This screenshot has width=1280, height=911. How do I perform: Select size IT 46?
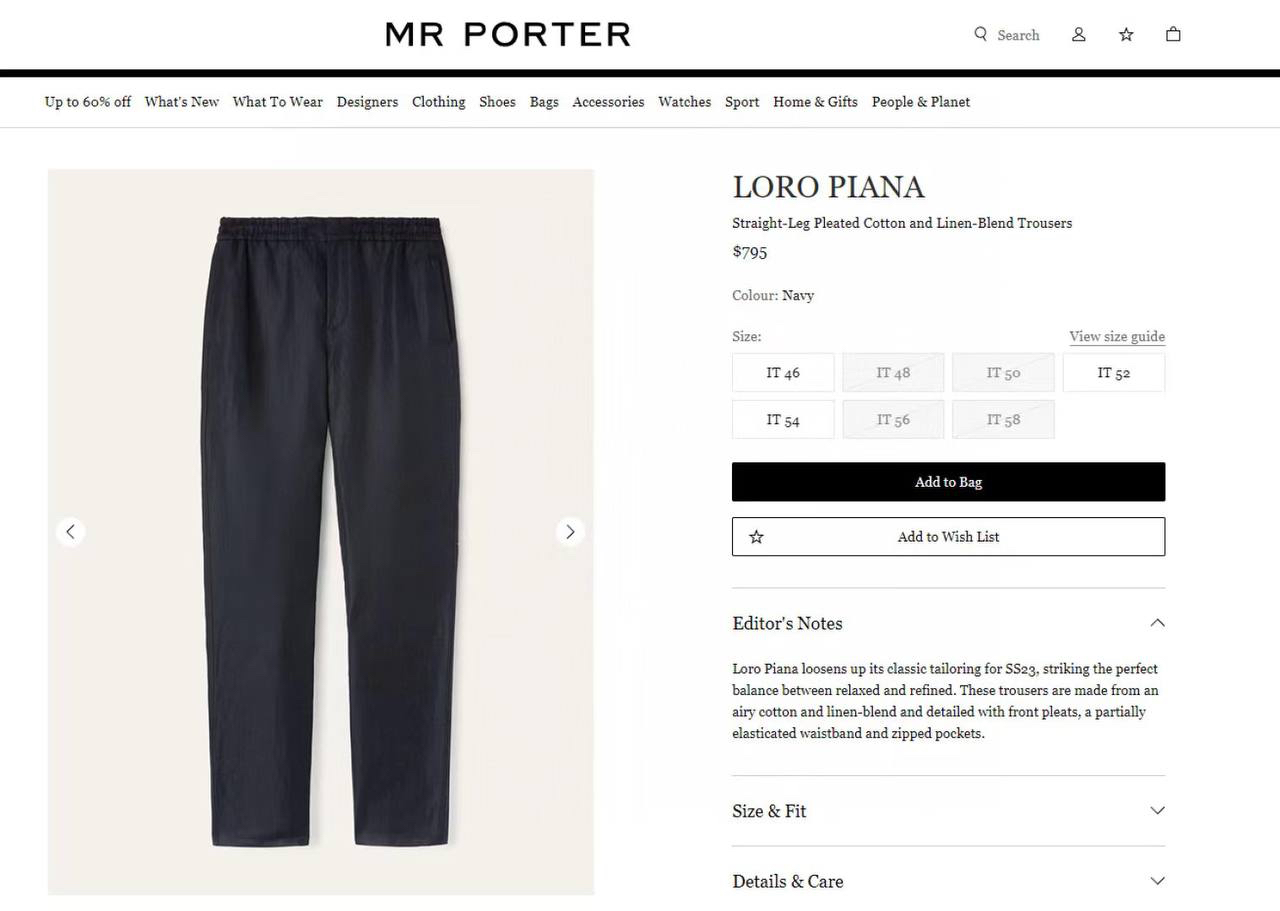click(783, 372)
